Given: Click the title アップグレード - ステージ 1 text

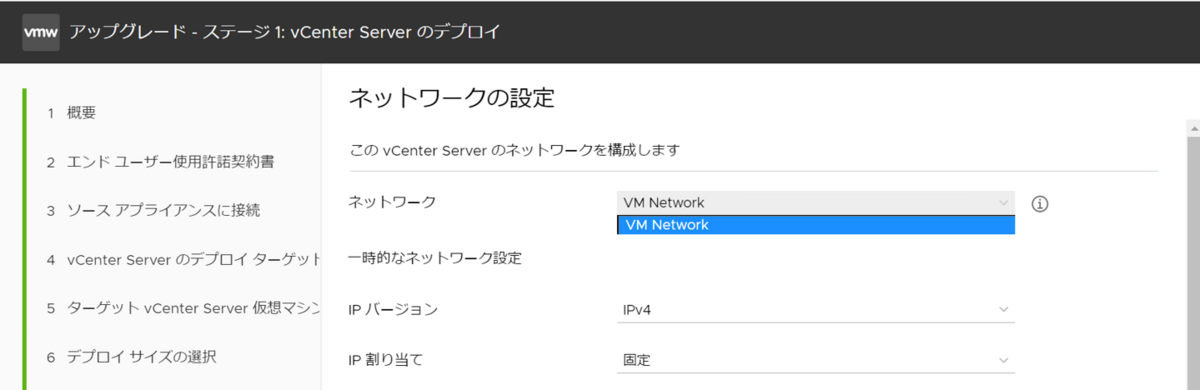Looking at the screenshot, I should point(284,31).
